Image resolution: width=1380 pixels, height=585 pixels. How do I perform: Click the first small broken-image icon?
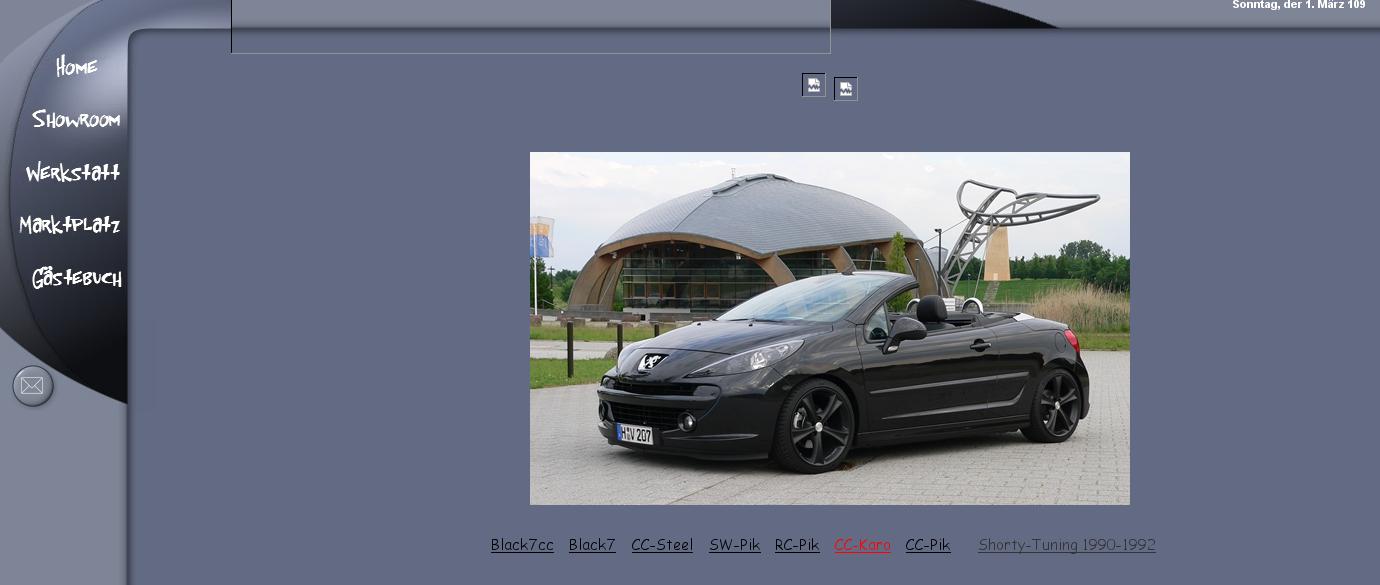[814, 85]
